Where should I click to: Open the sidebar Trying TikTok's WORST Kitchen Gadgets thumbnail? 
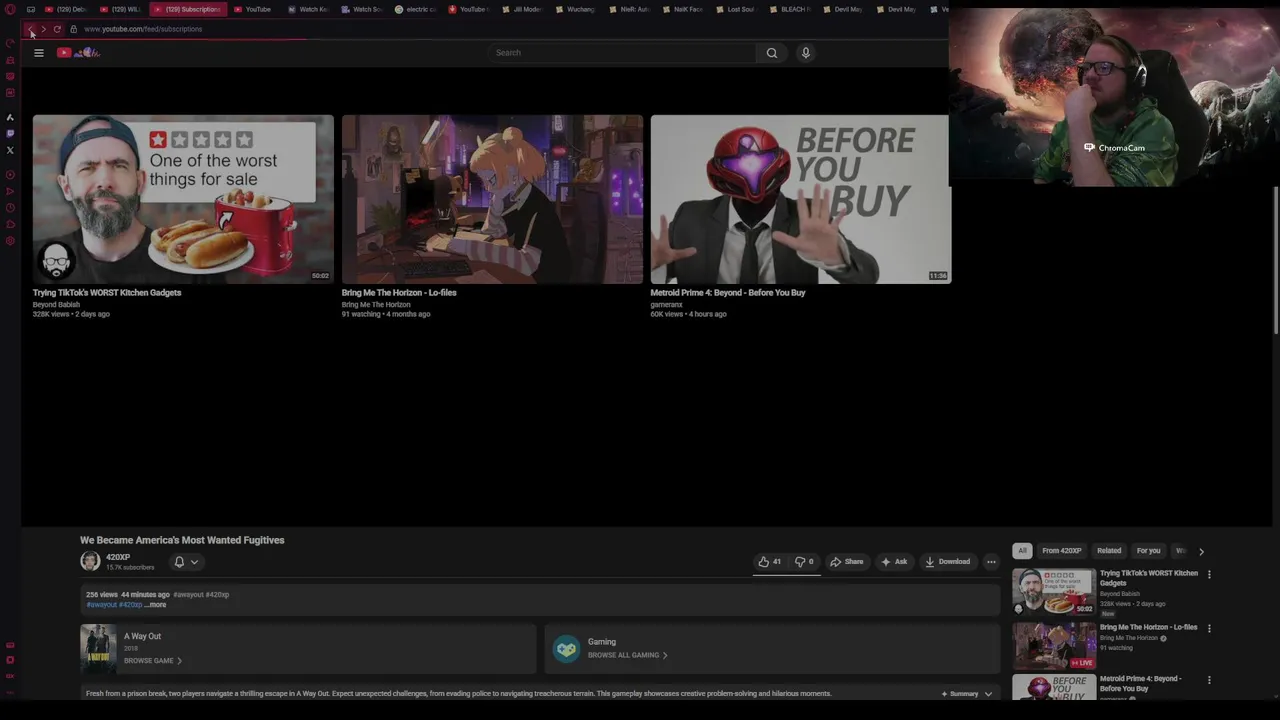click(x=1054, y=591)
